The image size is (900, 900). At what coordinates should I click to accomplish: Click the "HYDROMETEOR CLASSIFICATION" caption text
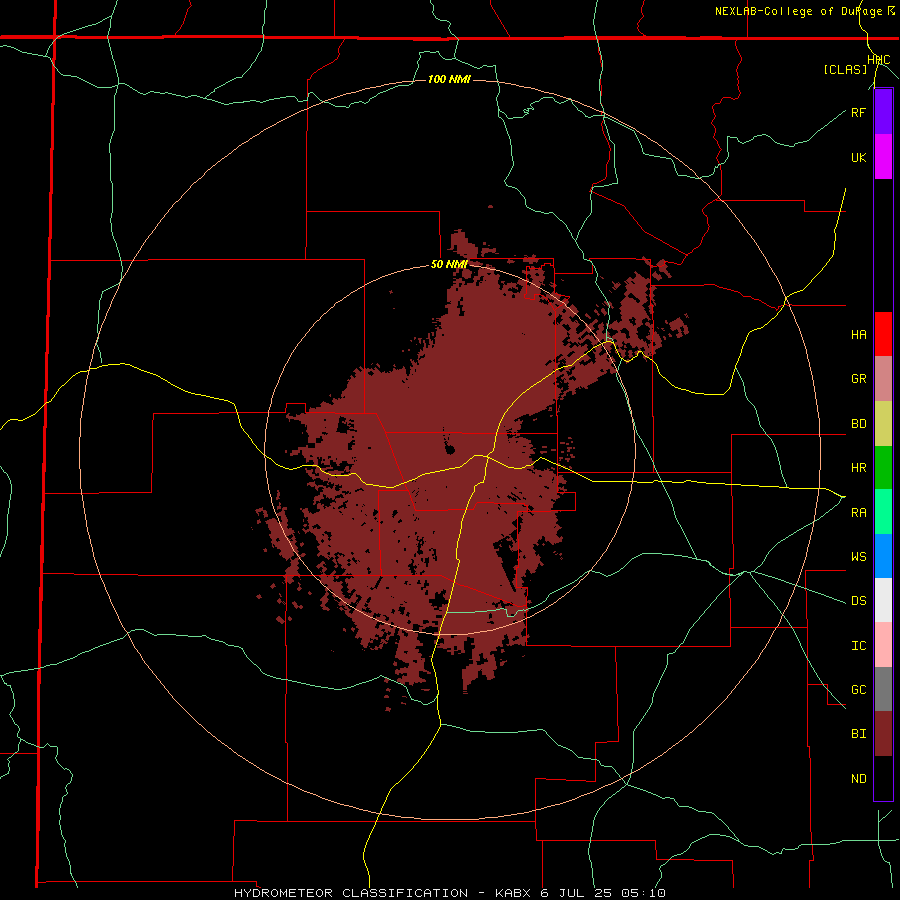pos(351,893)
